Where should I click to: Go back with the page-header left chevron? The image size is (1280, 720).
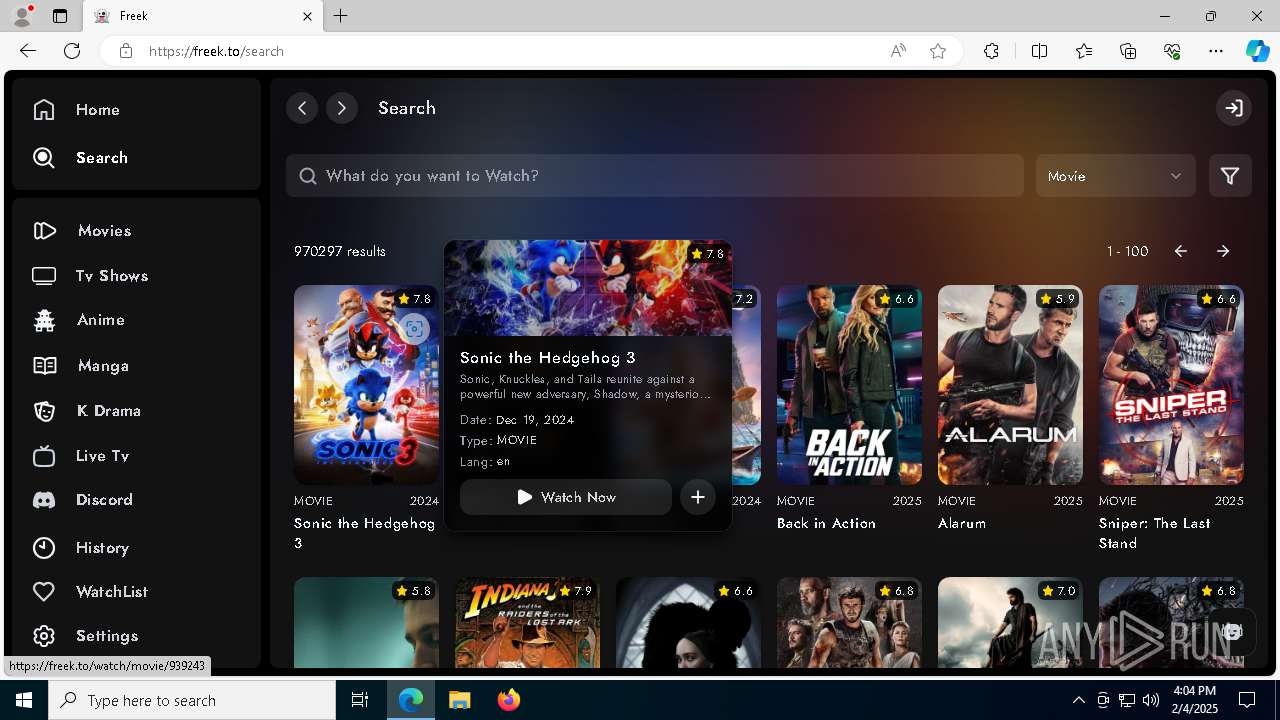(302, 108)
